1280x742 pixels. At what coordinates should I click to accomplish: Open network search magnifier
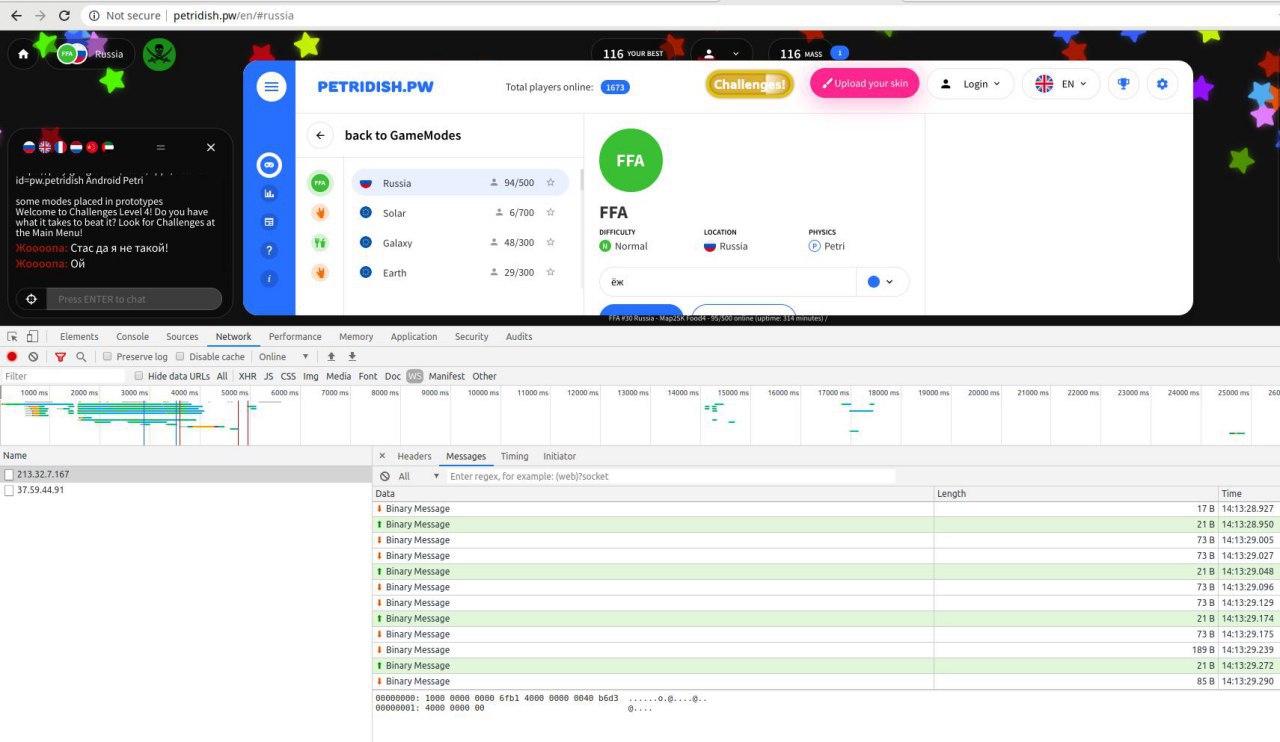coord(81,357)
